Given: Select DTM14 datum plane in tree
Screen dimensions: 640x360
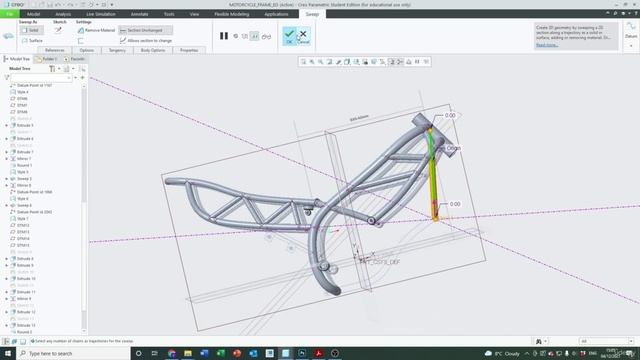Looking at the screenshot, I should click(20, 239).
